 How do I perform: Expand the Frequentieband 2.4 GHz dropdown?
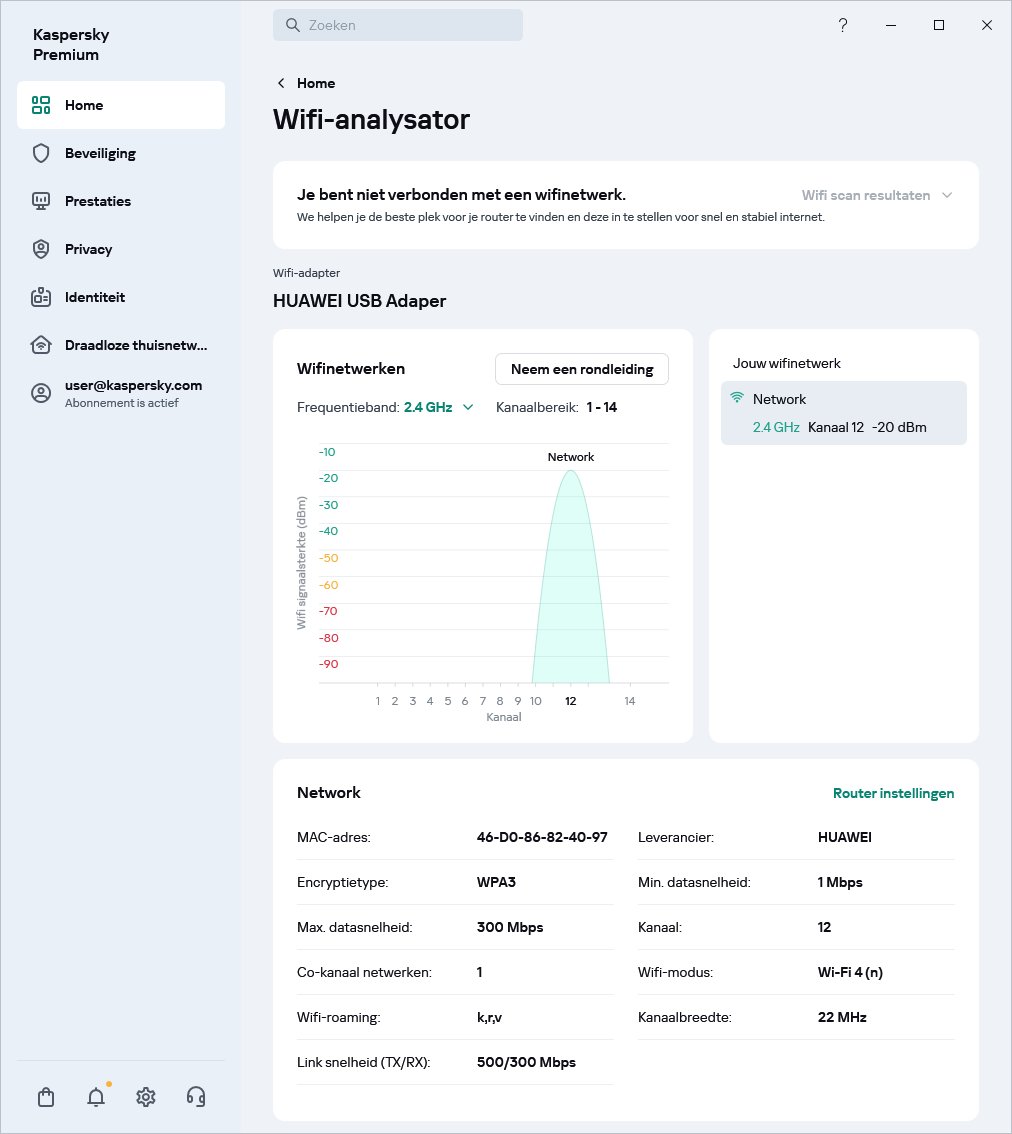pyautogui.click(x=438, y=407)
